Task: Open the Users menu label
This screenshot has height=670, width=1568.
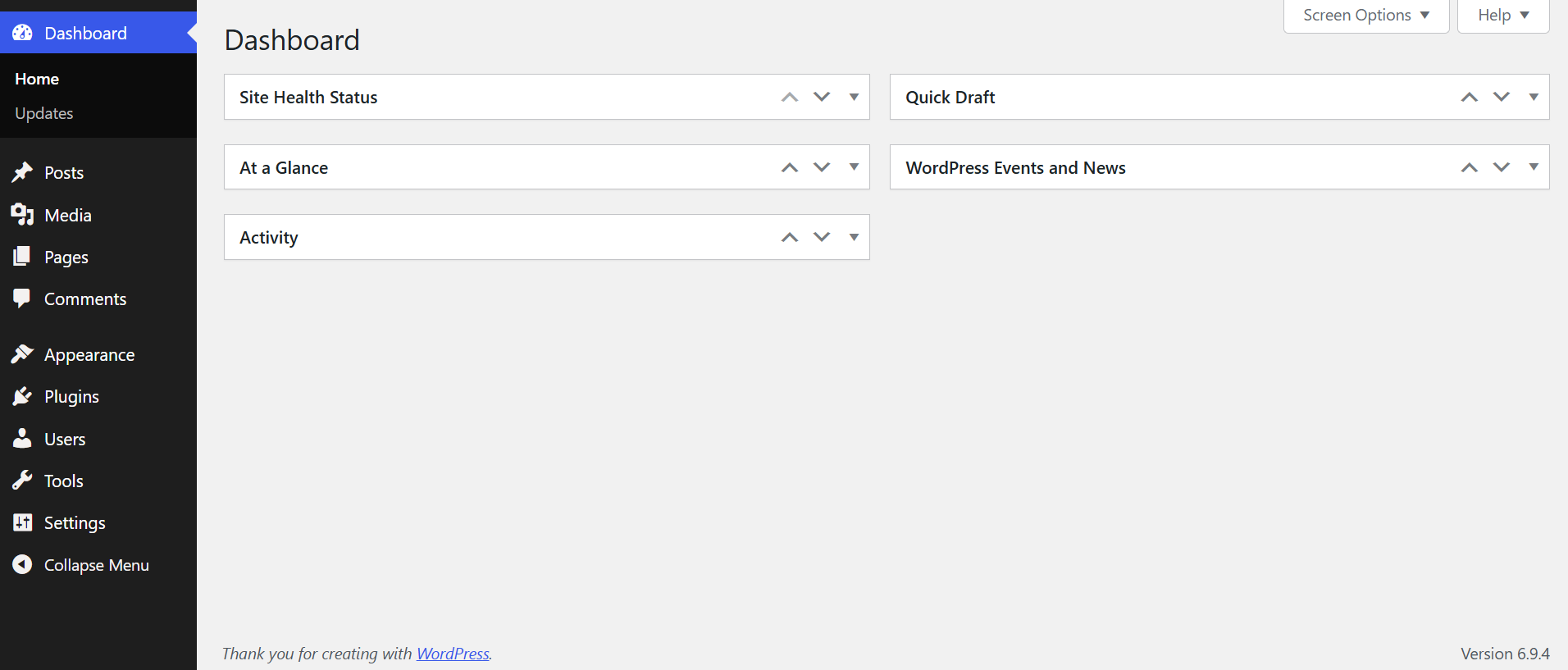Action: pos(65,439)
